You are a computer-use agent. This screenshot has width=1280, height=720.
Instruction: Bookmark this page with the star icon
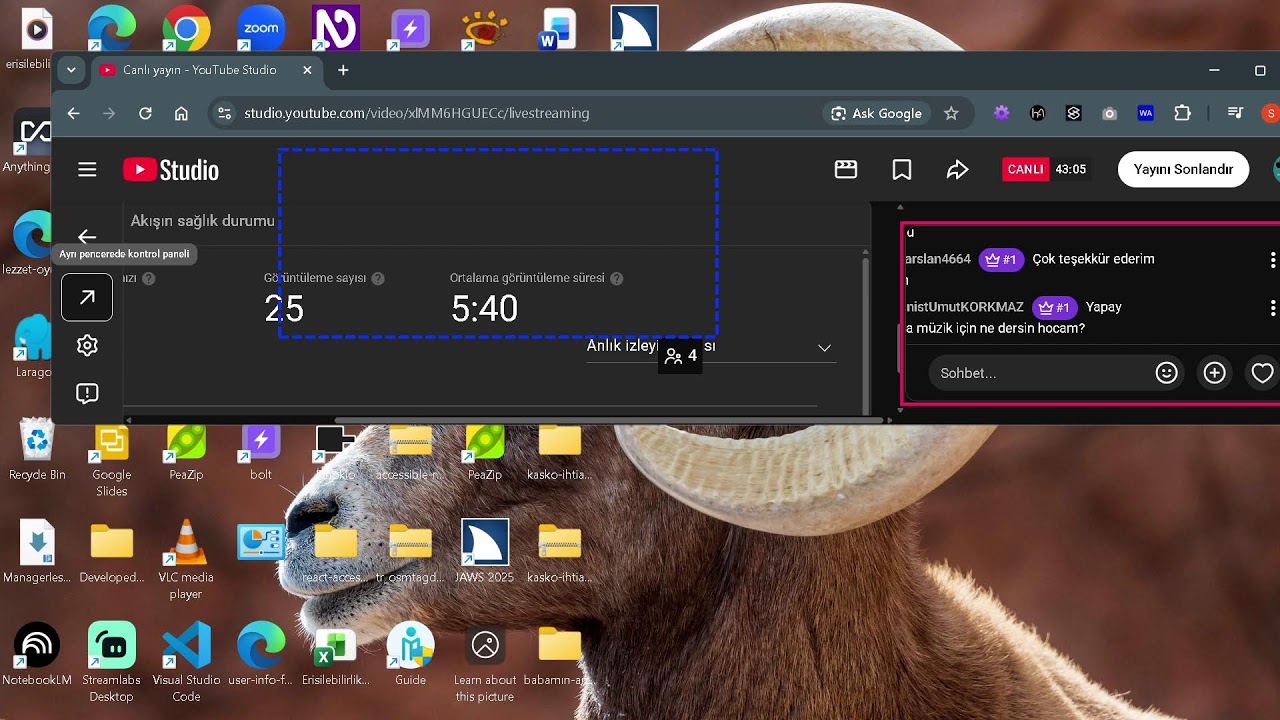point(951,113)
